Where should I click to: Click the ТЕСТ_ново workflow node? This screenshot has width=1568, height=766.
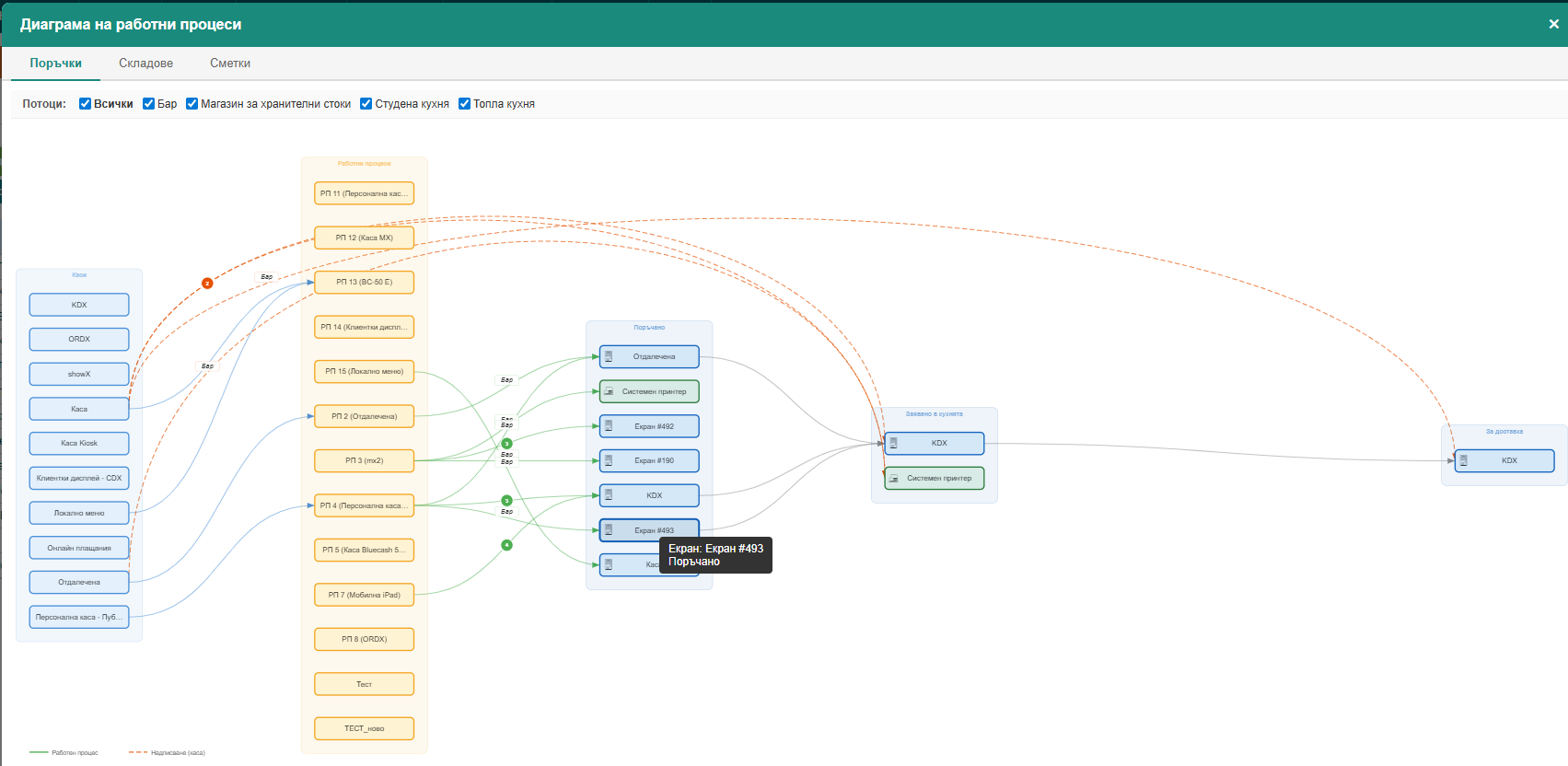364,728
